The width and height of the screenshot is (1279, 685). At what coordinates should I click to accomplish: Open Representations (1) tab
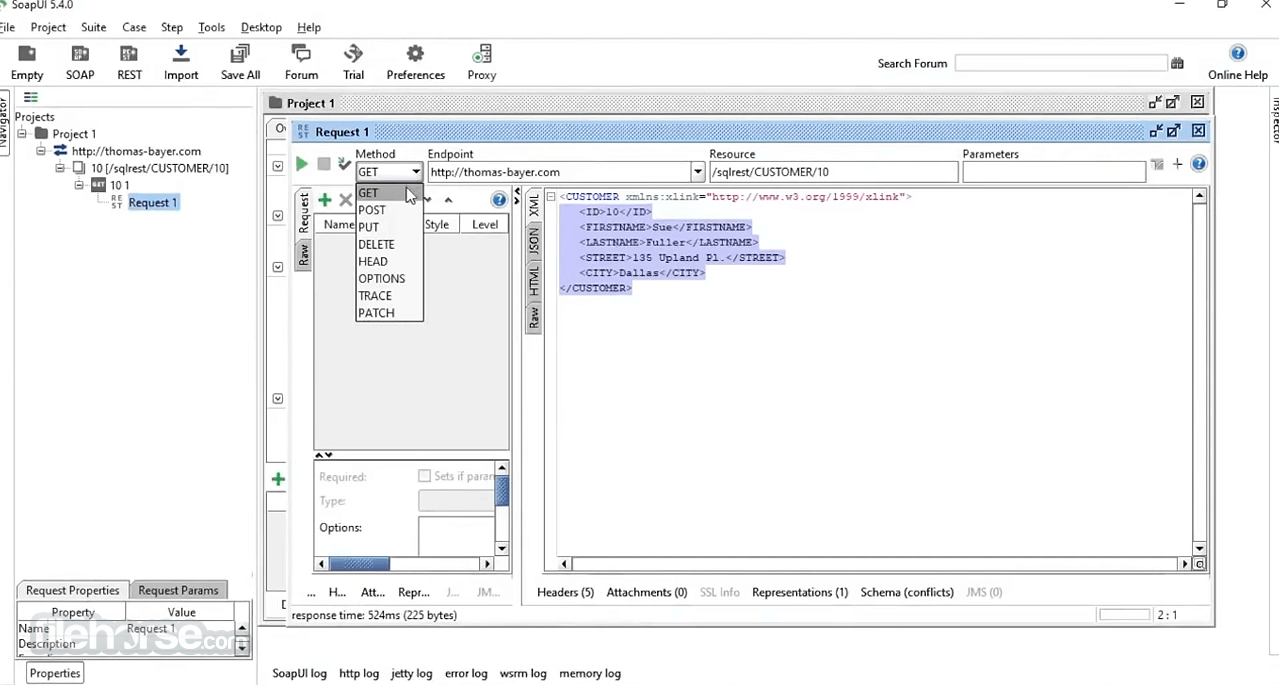click(x=800, y=592)
